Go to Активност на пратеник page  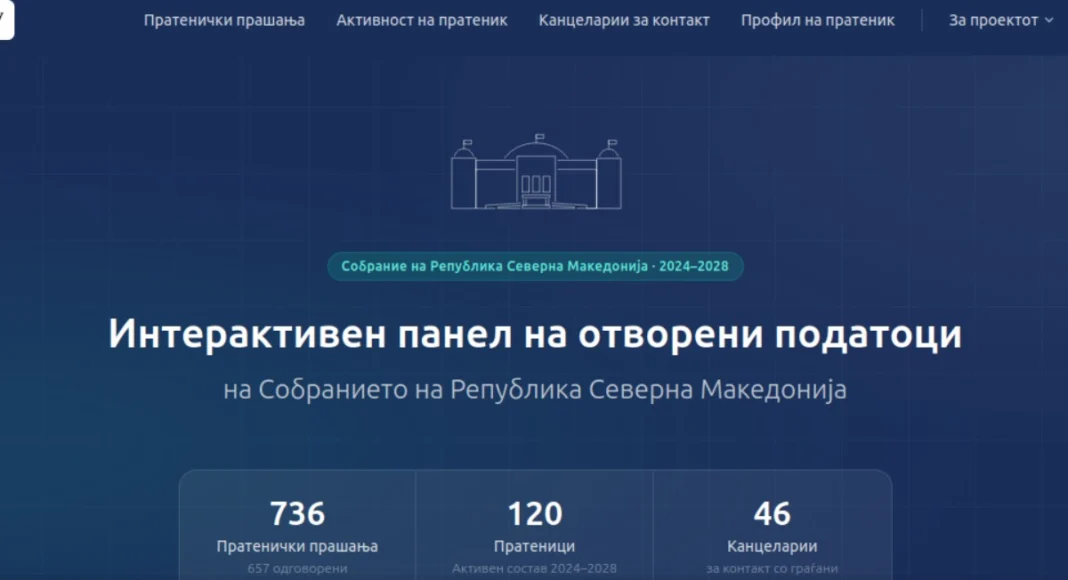tap(422, 20)
